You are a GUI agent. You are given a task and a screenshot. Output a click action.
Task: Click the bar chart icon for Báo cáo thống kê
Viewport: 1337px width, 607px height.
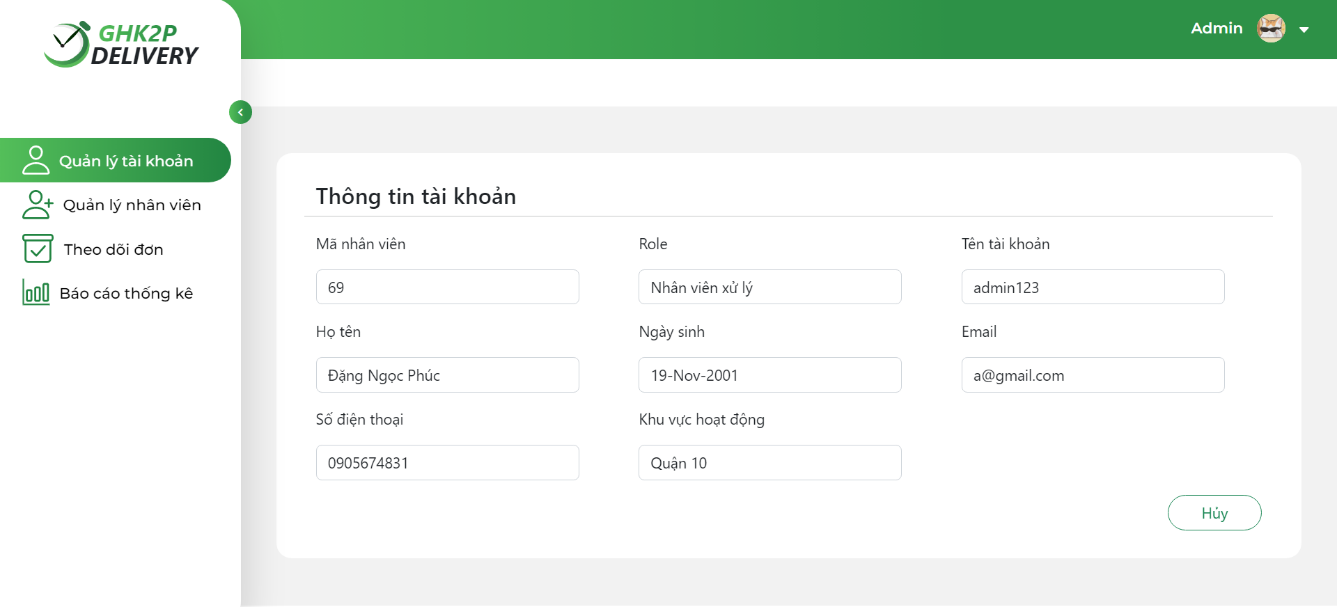[36, 293]
